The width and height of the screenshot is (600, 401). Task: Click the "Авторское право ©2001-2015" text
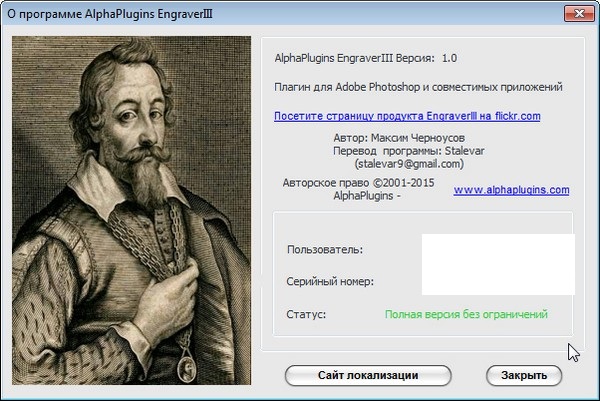[359, 183]
